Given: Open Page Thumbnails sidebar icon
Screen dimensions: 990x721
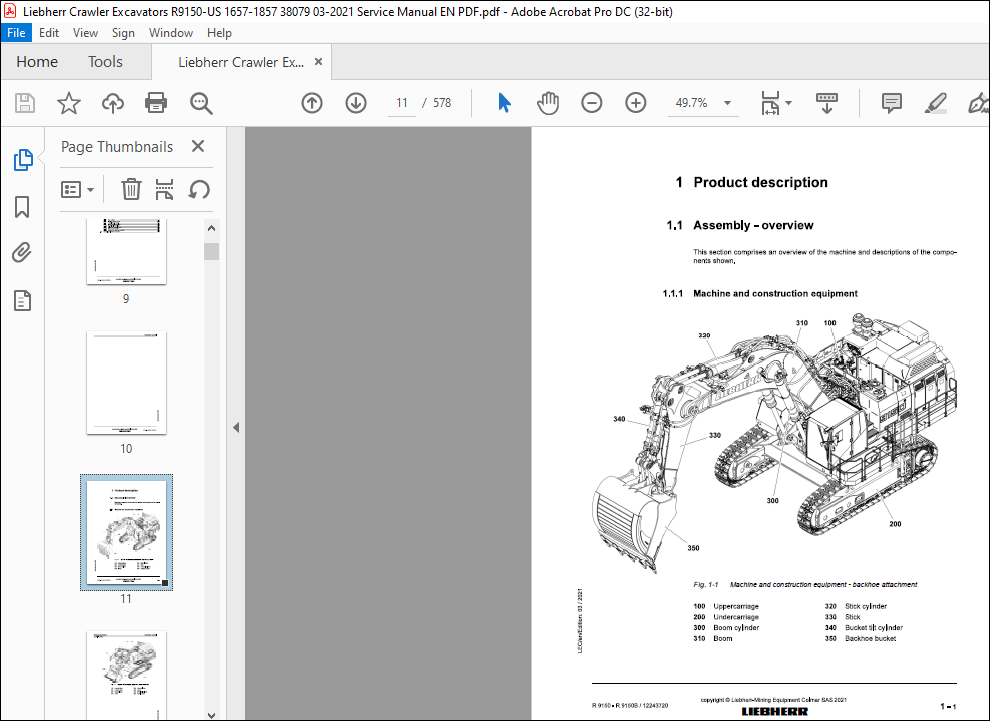Looking at the screenshot, I should (23, 160).
